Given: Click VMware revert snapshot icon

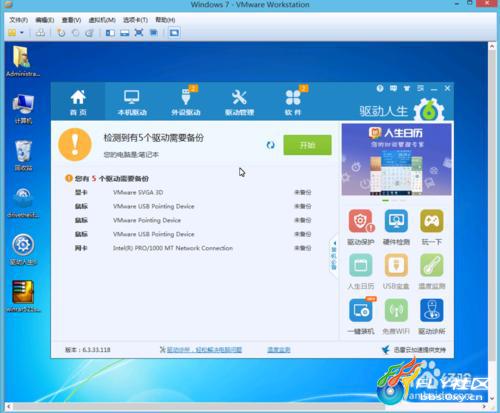Looking at the screenshot, I should tap(76, 33).
